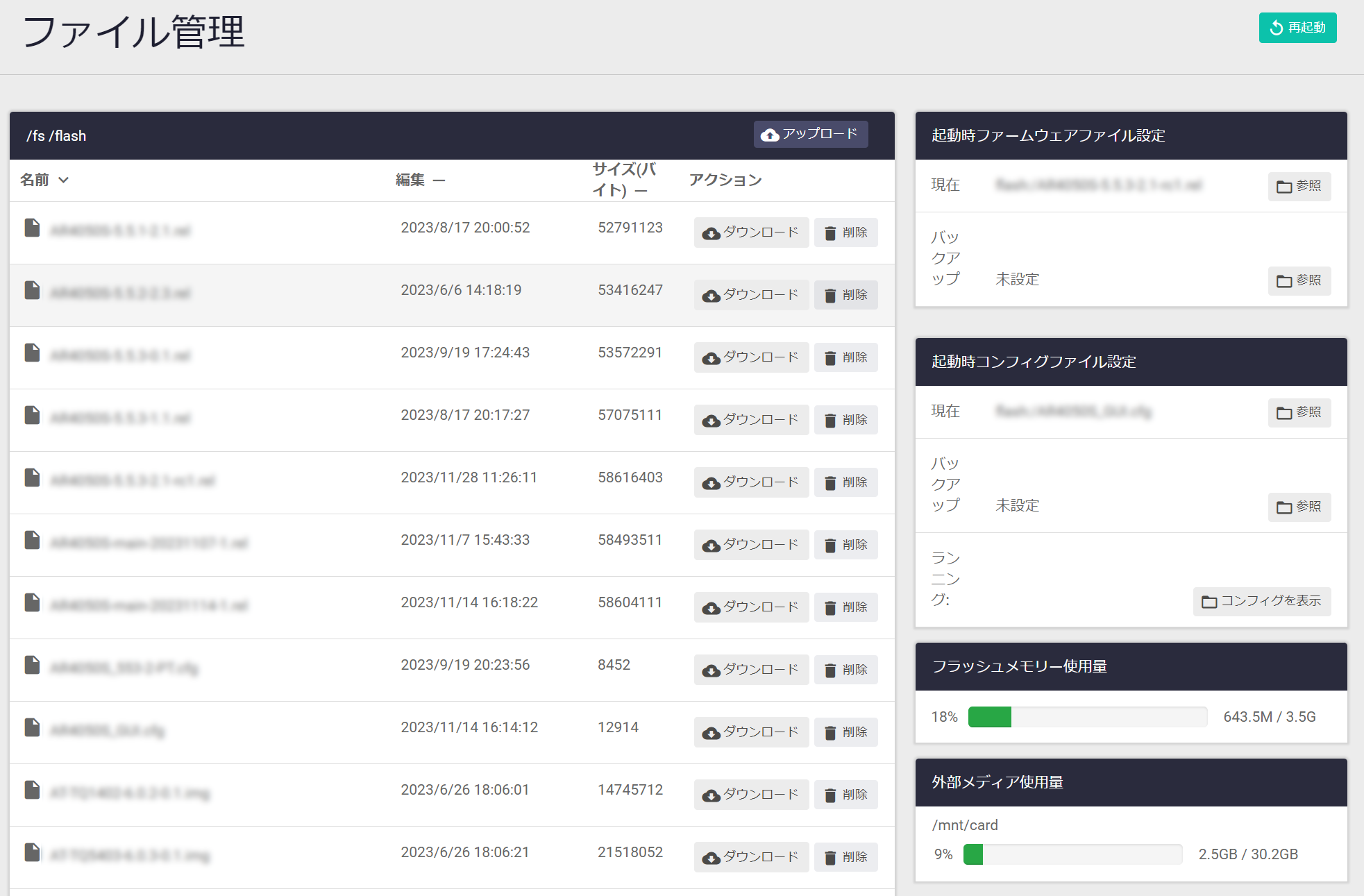Browse current startup config file with 参照
The height and width of the screenshot is (896, 1364).
pyautogui.click(x=1299, y=412)
